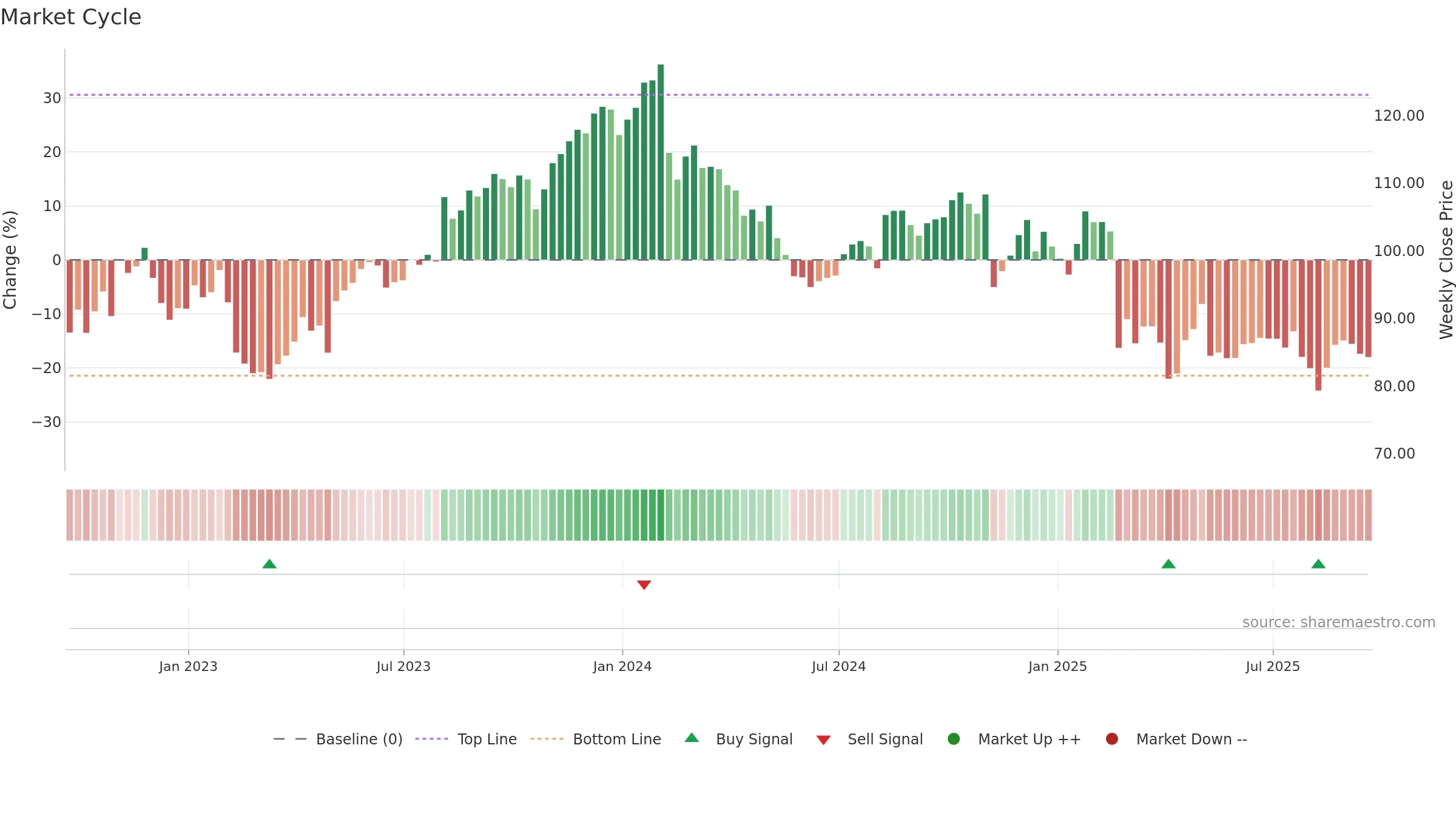Toggle the Top Line legend entry
Image resolution: width=1456 pixels, height=819 pixels.
point(466,739)
